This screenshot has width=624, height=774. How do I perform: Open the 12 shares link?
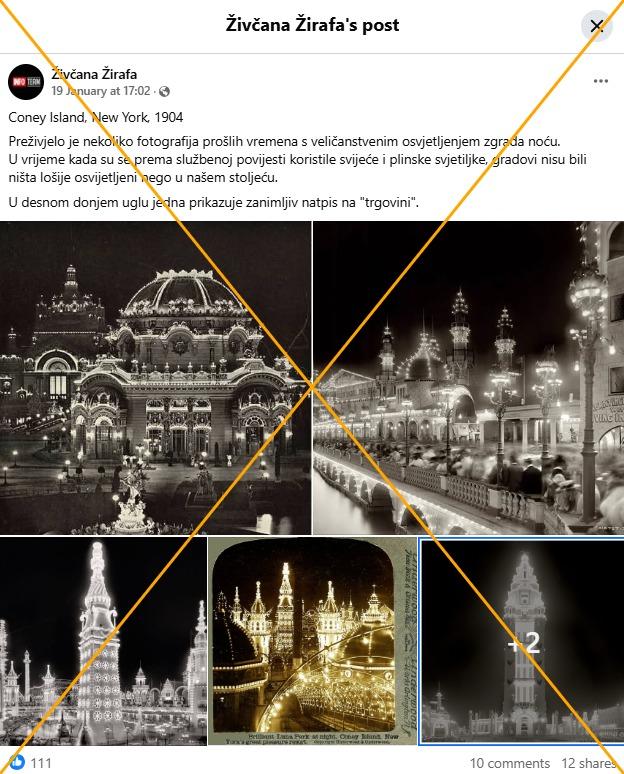pyautogui.click(x=588, y=763)
